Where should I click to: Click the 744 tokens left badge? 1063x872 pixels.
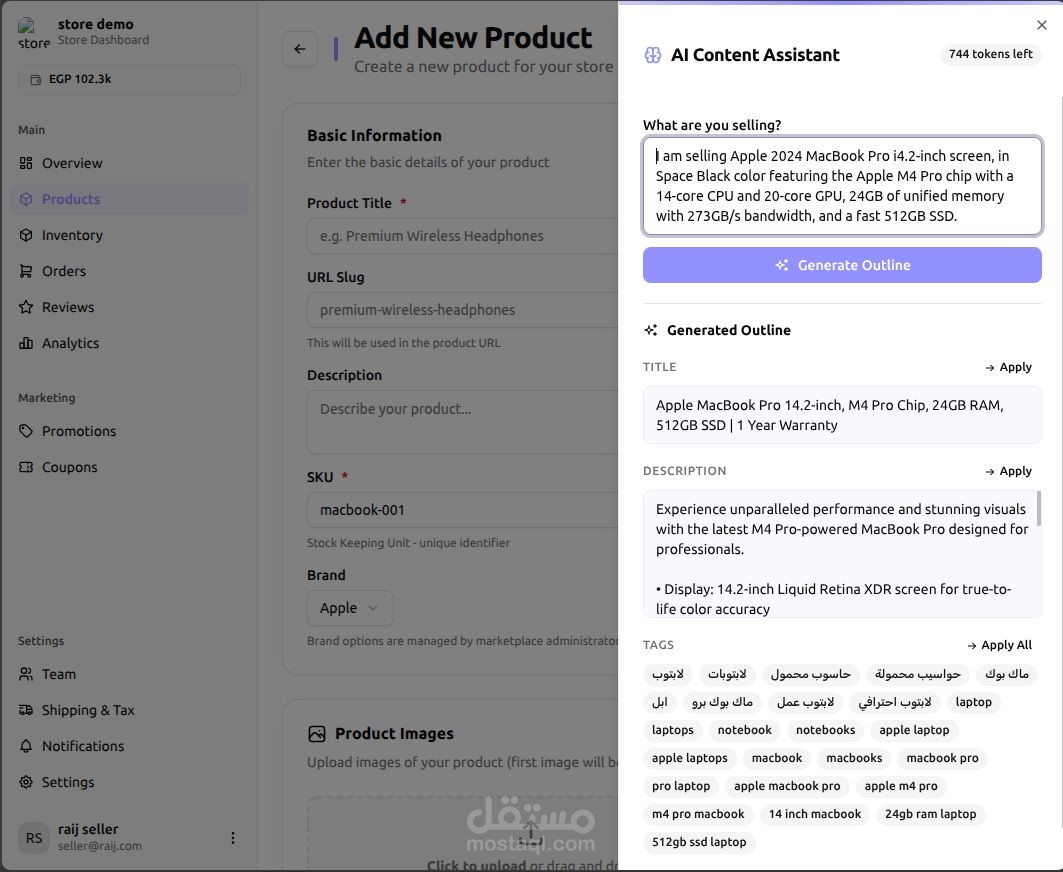[x=990, y=54]
